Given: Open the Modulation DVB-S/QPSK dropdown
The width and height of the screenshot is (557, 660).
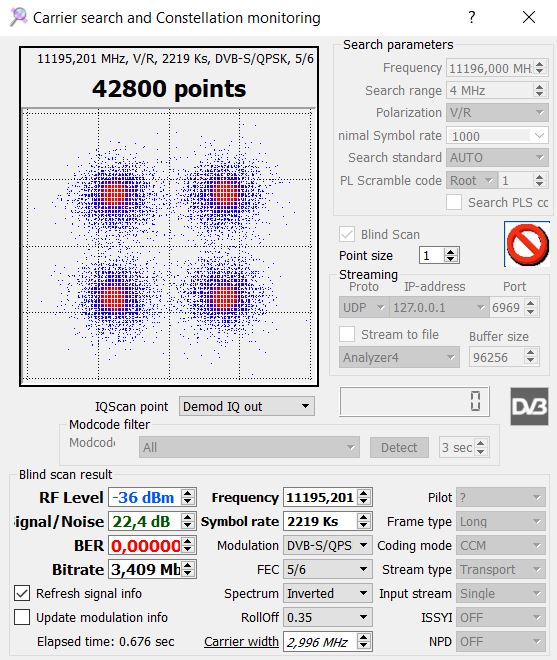Looking at the screenshot, I should pos(328,546).
